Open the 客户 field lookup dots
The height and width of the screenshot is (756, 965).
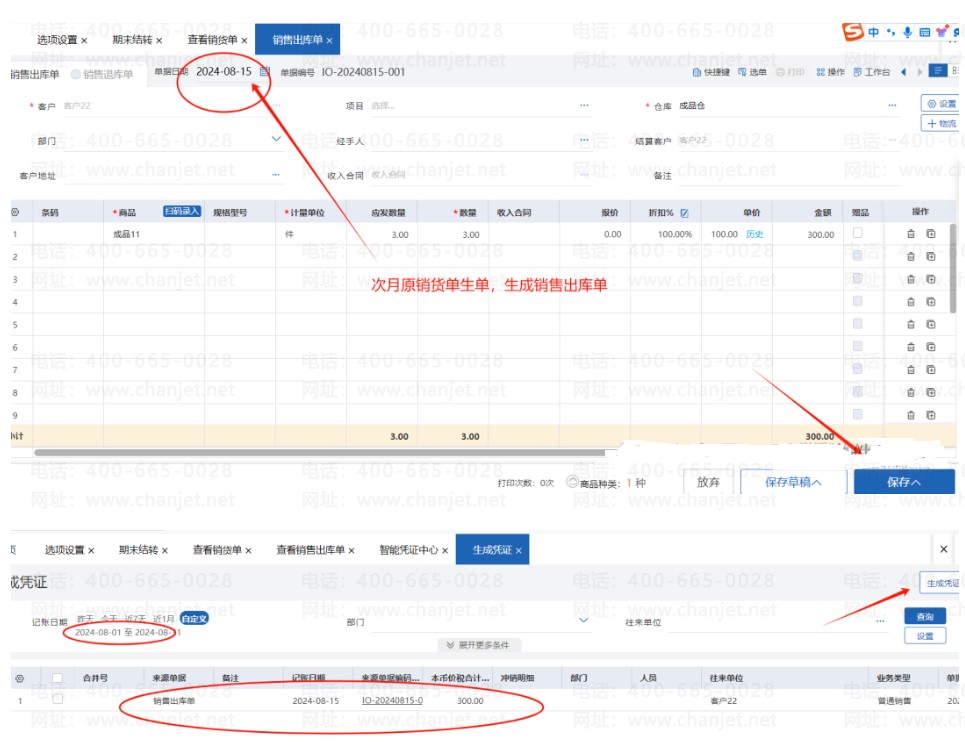(276, 105)
